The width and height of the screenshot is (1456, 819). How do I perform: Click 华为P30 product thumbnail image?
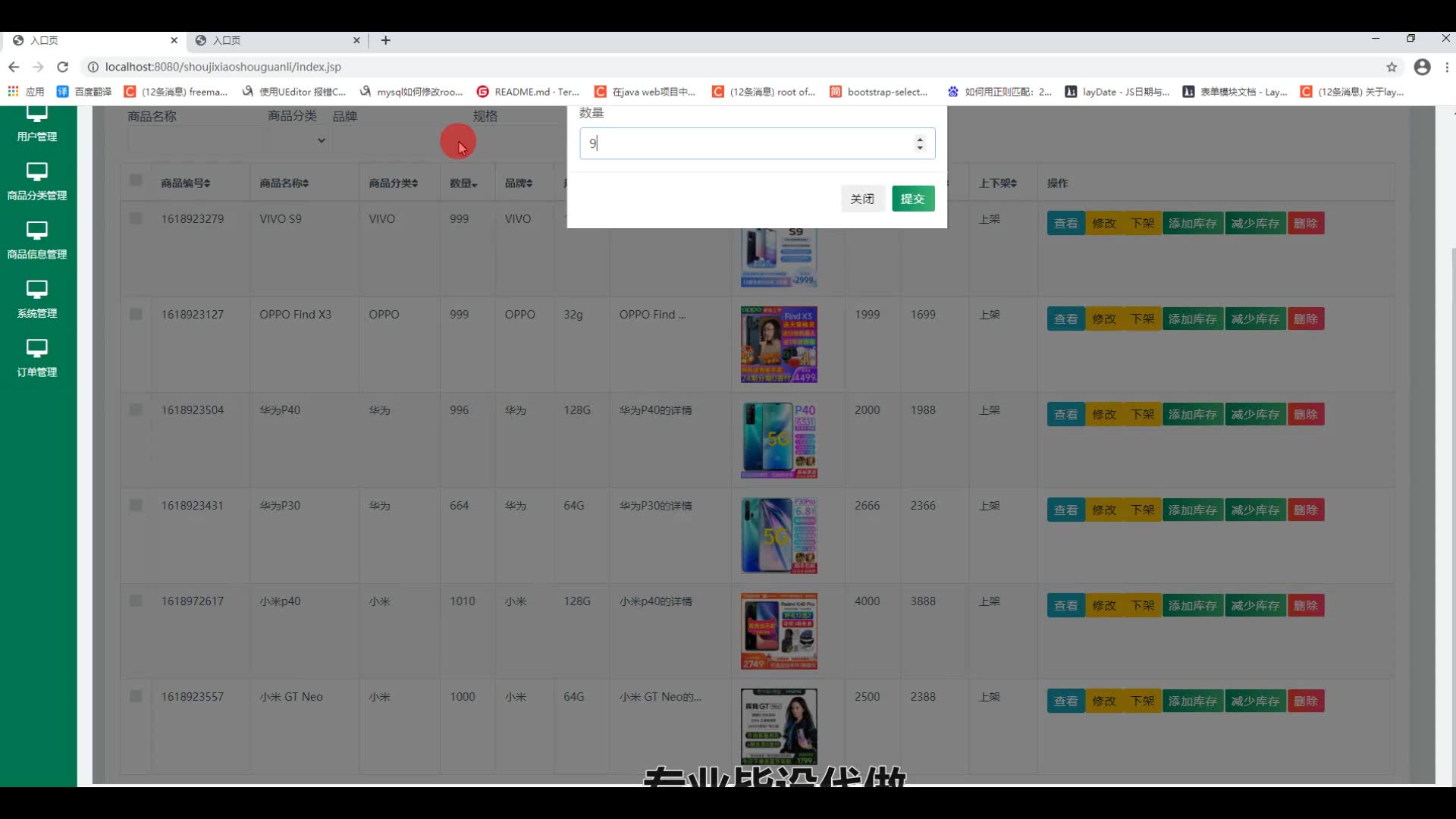point(779,535)
